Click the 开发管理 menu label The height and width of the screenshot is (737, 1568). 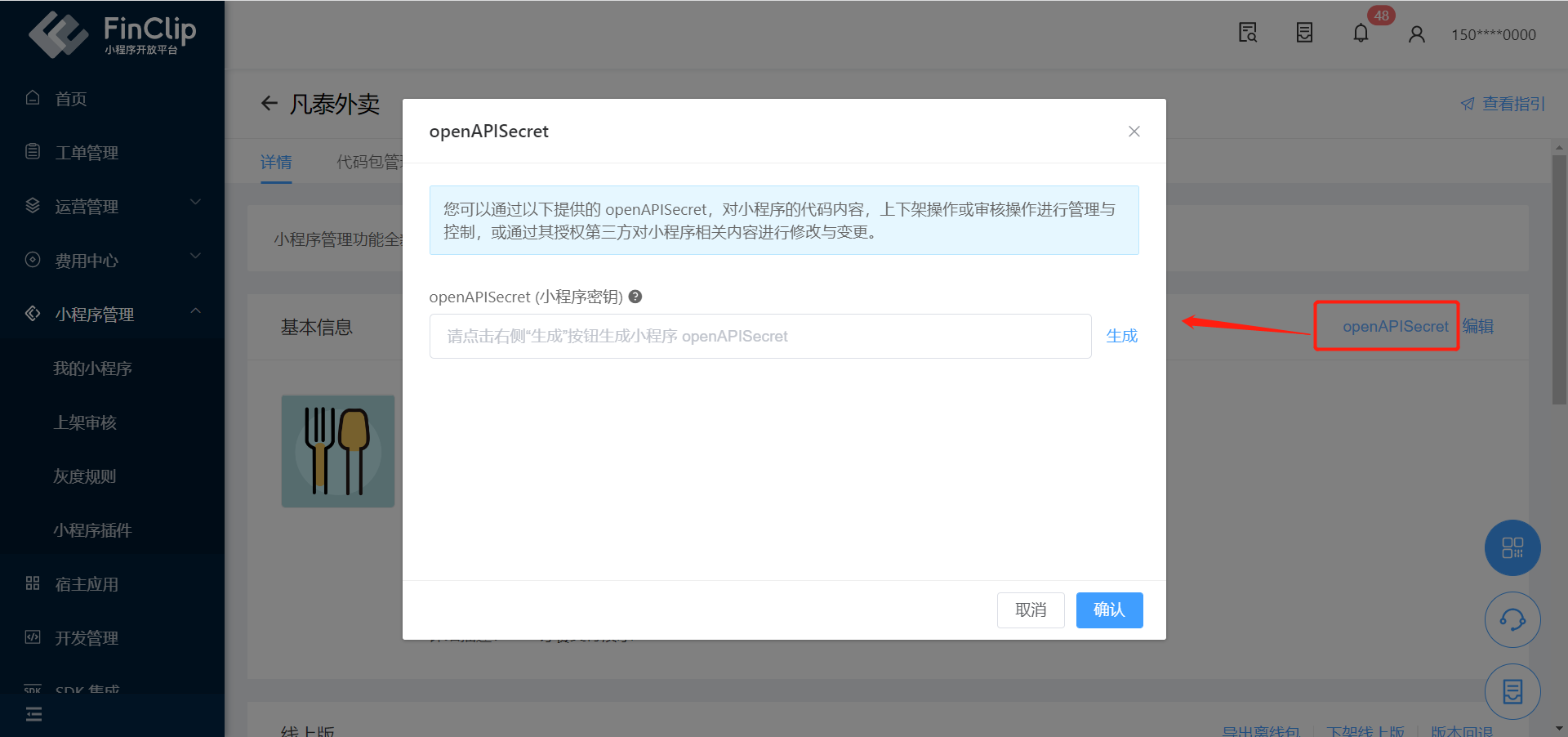87,638
